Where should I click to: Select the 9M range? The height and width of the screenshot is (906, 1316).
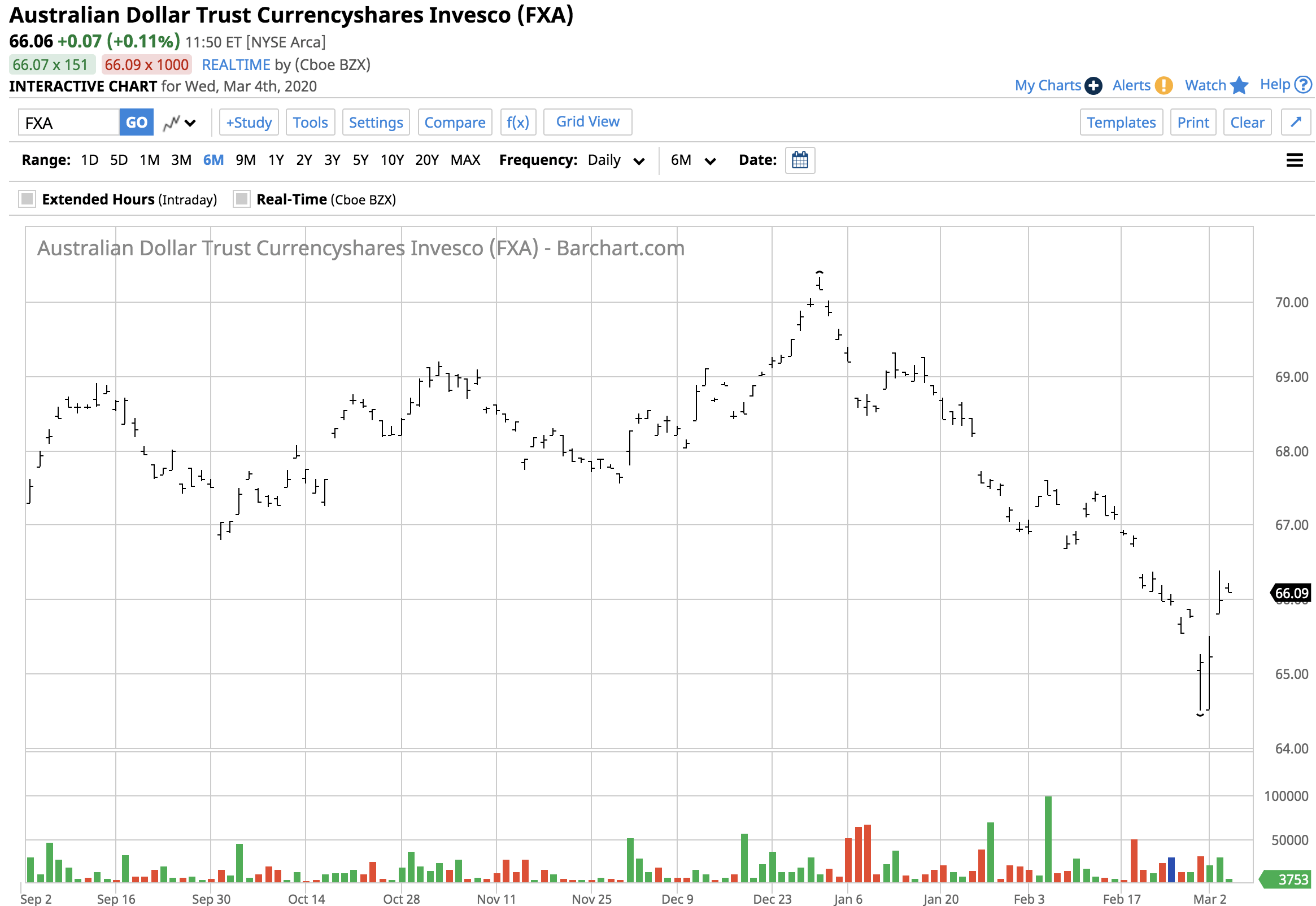[x=246, y=160]
